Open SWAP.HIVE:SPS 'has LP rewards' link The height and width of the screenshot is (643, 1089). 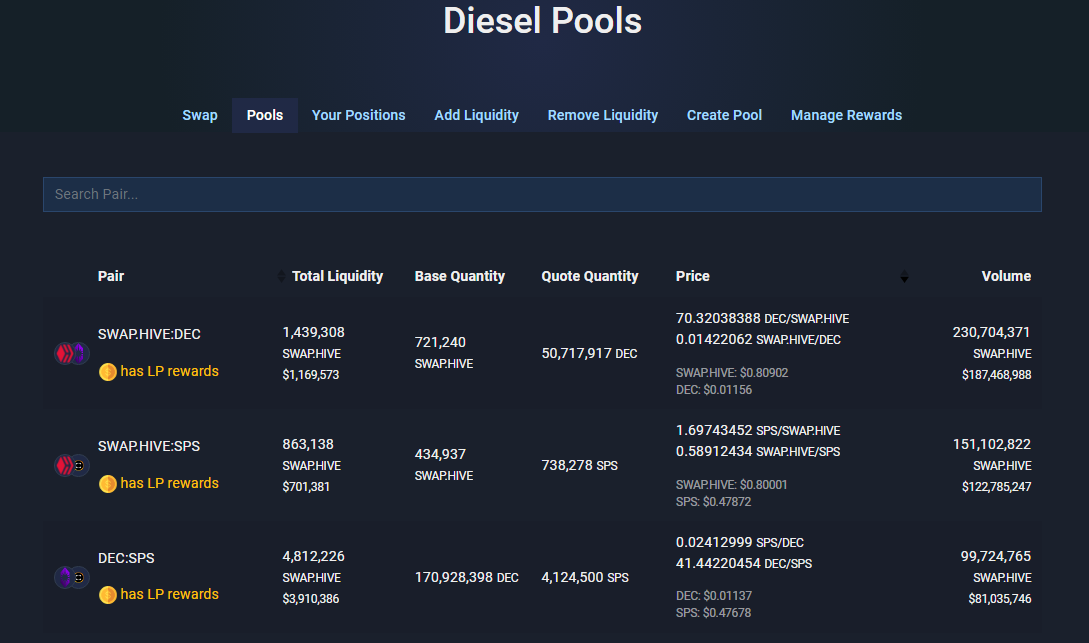(x=169, y=483)
